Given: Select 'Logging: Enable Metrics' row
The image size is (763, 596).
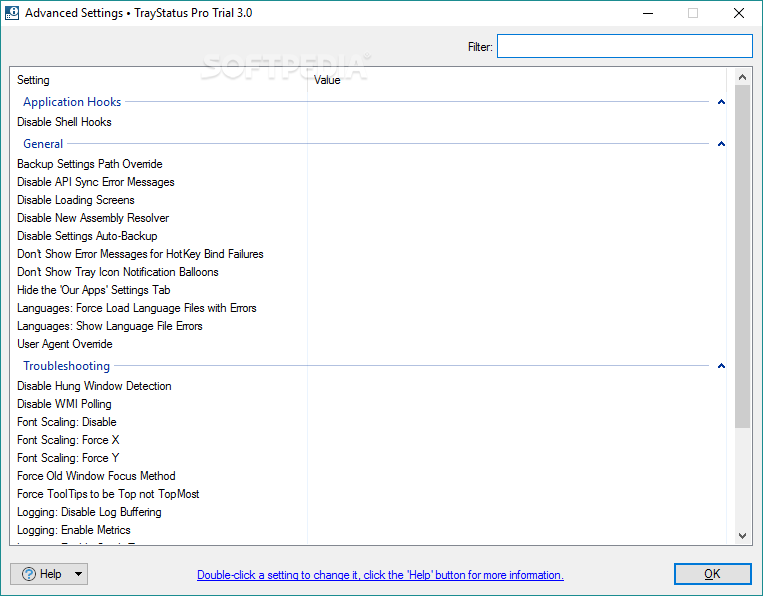Looking at the screenshot, I should tap(74, 529).
